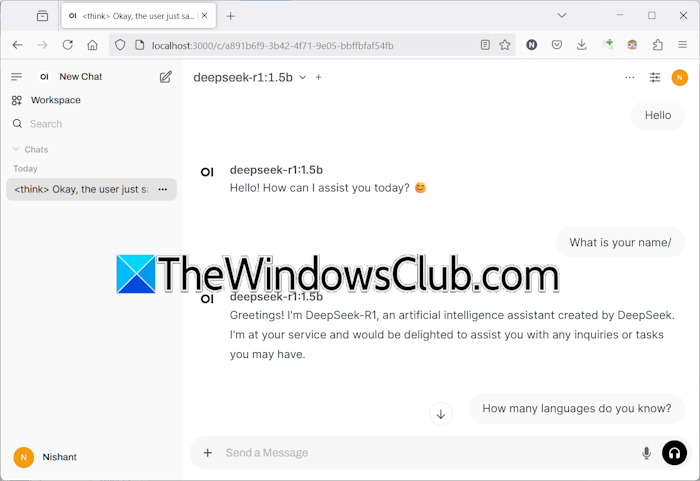Open the user avatar menu at top right
The image size is (700, 481).
point(679,78)
